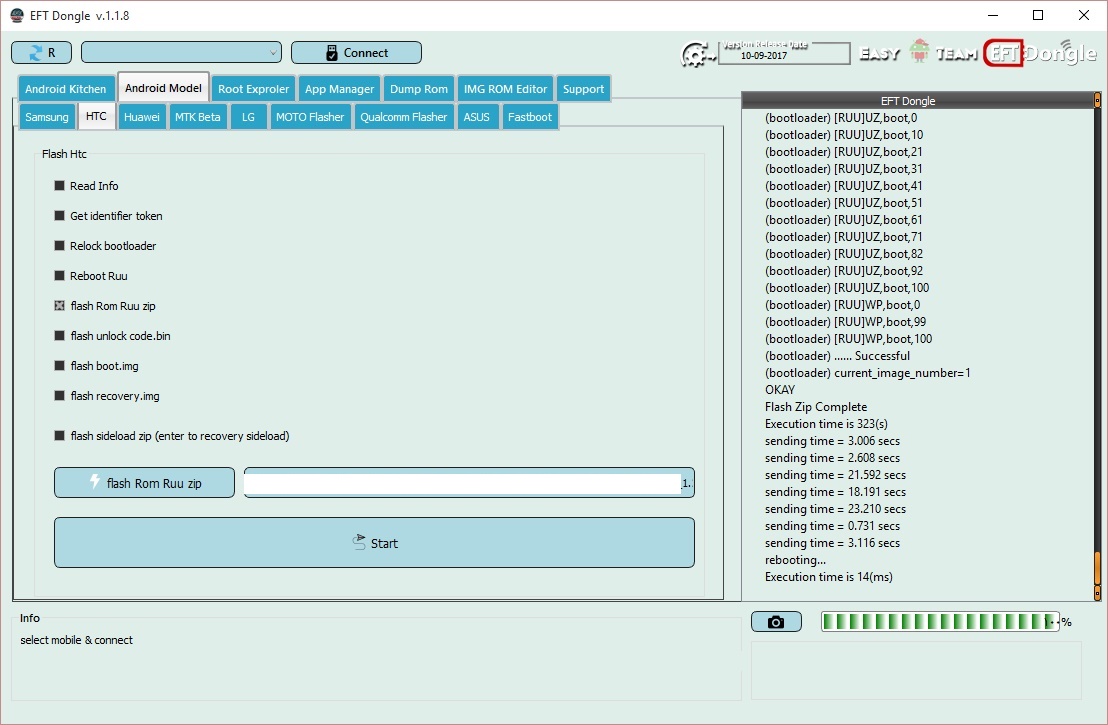Select the MOTO Flasher sub-tab
Viewport: 1108px width, 725px height.
pos(310,117)
